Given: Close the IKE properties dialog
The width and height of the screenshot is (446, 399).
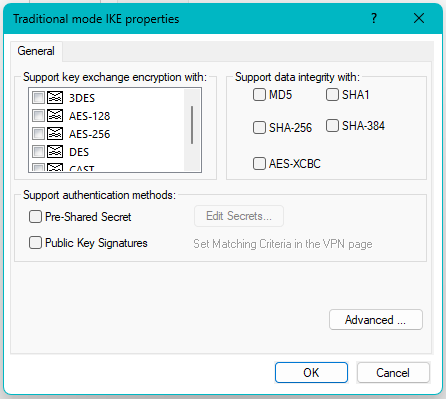Looking at the screenshot, I should pyautogui.click(x=419, y=18).
